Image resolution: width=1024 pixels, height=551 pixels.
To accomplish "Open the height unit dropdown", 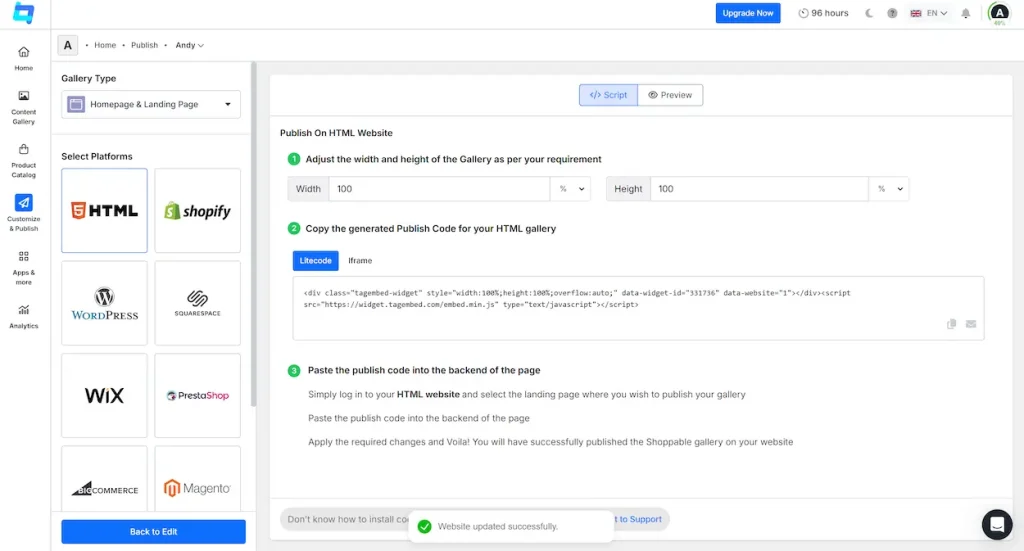I will click(x=889, y=189).
